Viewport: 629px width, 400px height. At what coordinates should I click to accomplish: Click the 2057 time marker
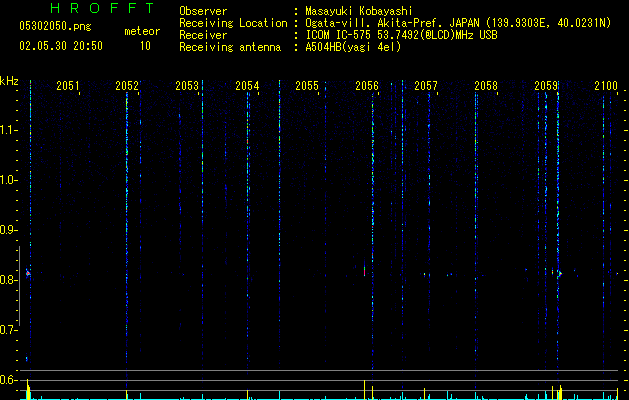426,86
